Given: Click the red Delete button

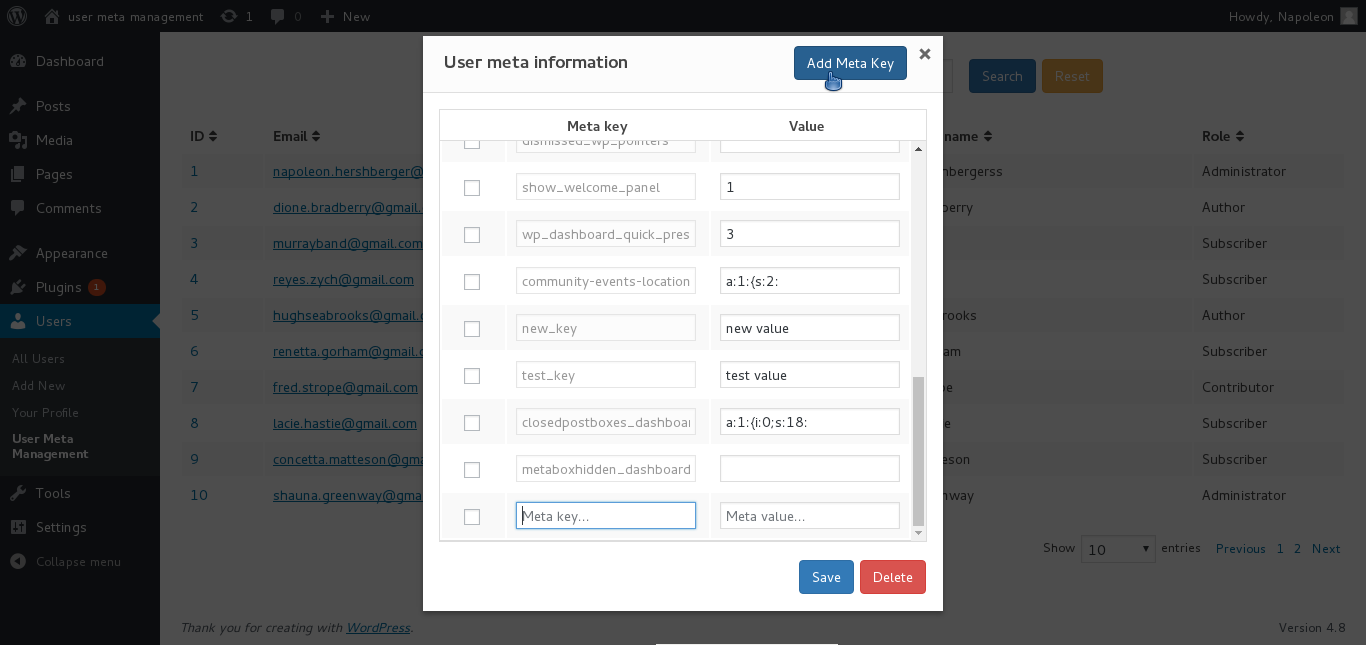Looking at the screenshot, I should 893,577.
